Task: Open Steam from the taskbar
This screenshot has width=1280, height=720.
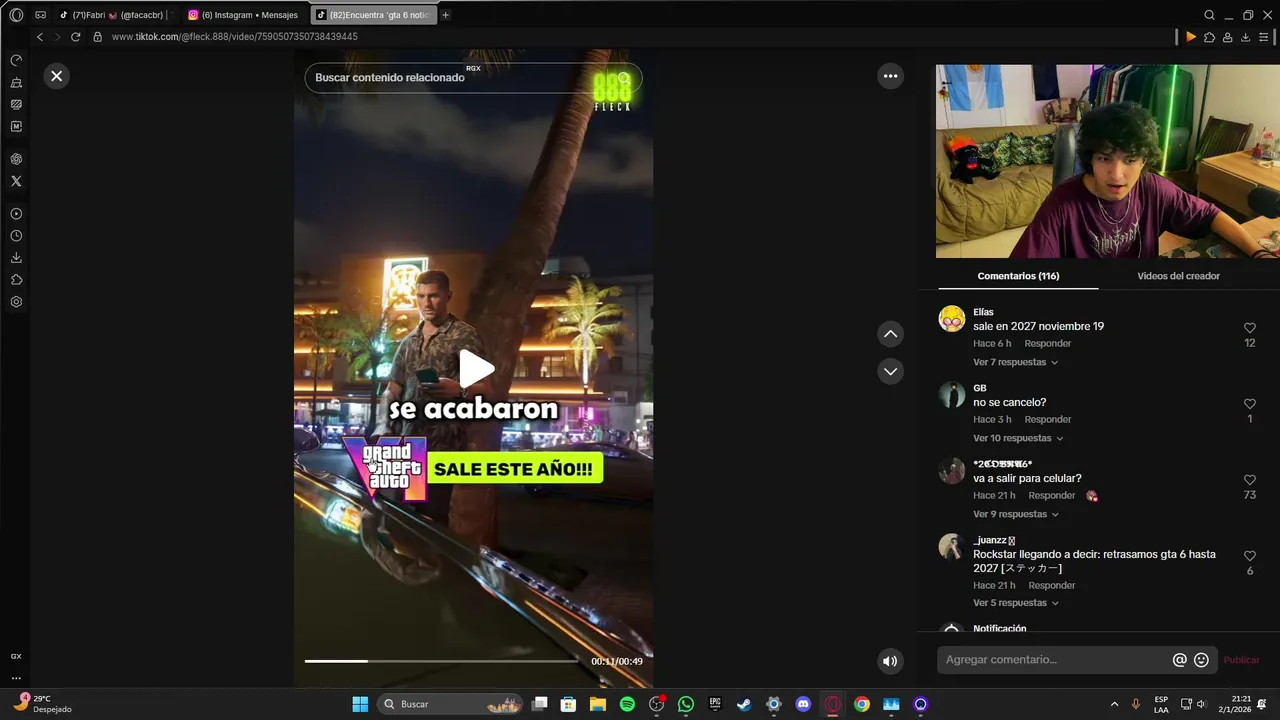Action: [744, 704]
